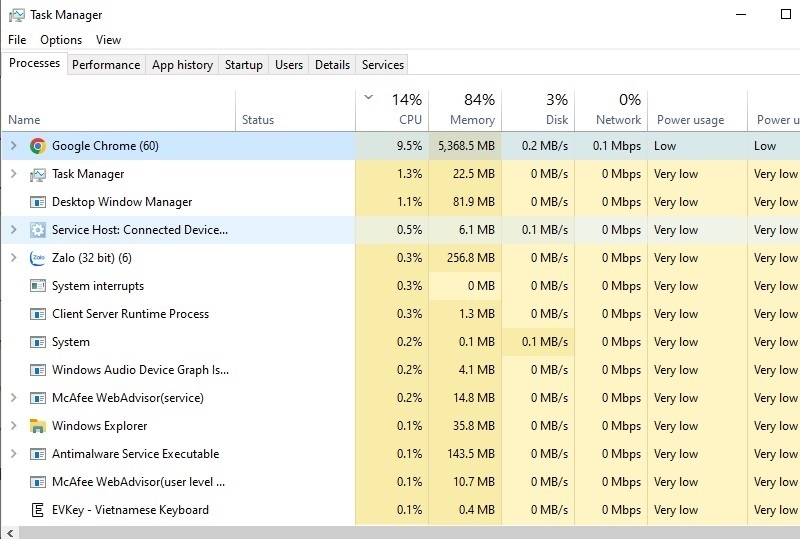Open the Options menu
Screen dimensions: 800x539
[61, 40]
